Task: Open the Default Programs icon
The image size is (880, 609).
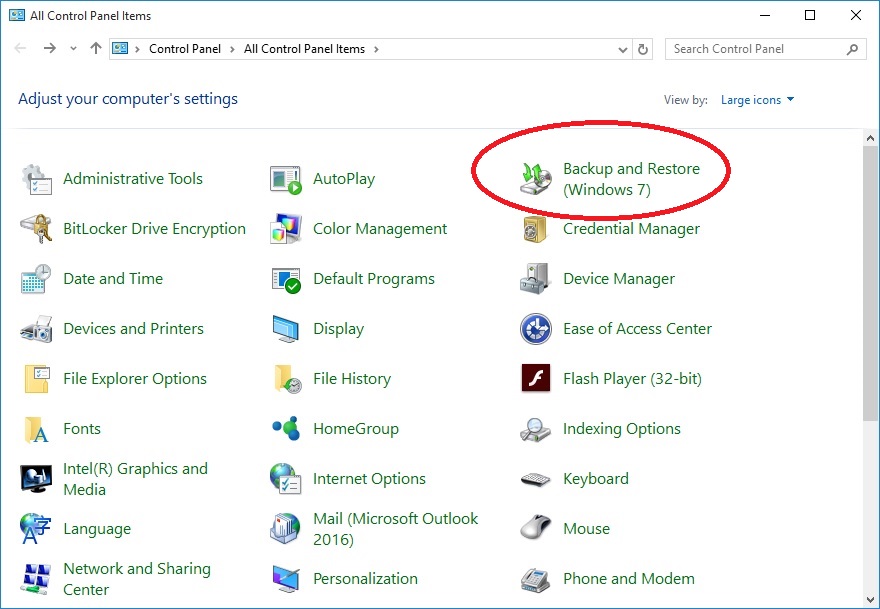Action: tap(286, 279)
